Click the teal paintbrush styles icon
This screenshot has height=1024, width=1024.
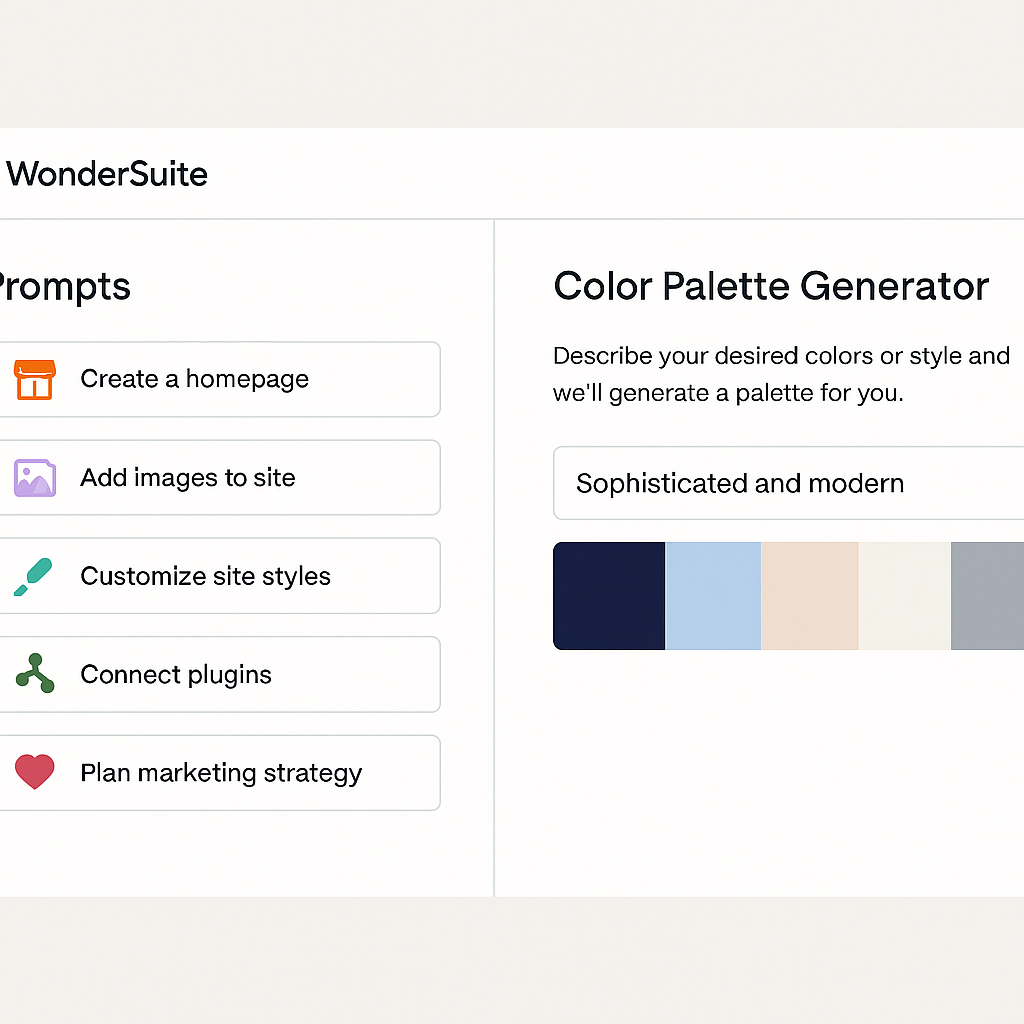click(x=33, y=577)
